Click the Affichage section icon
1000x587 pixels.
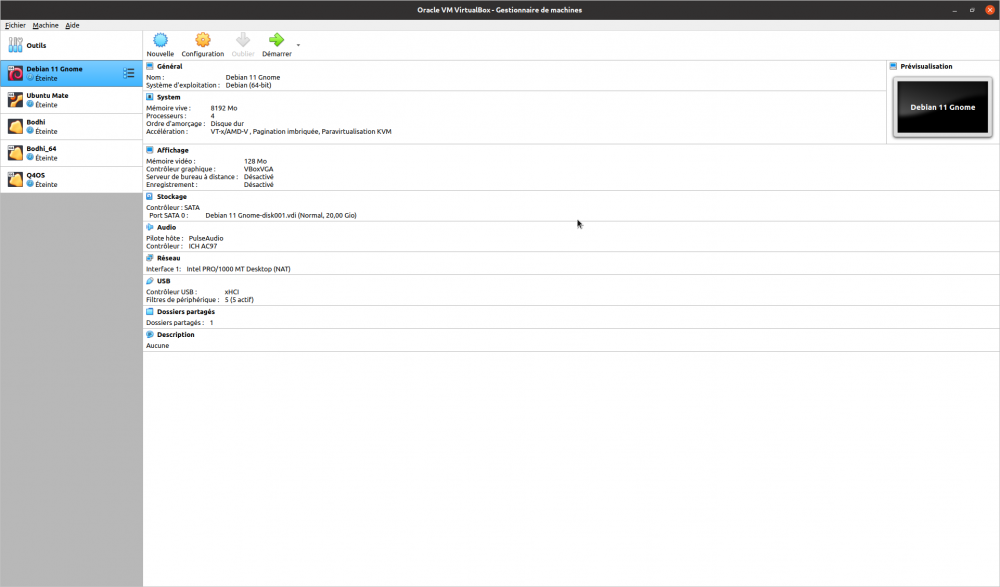click(x=150, y=150)
